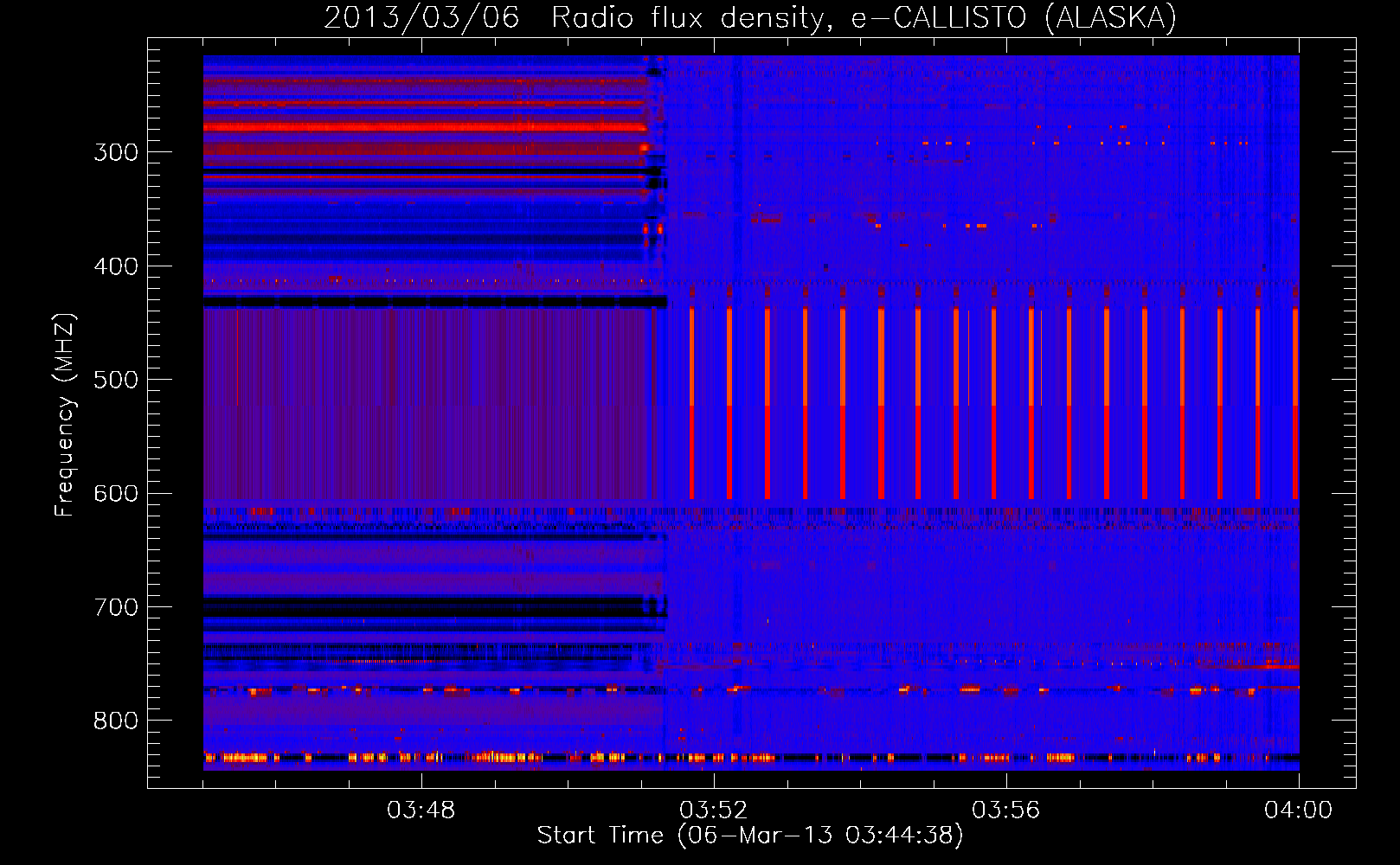Click the plot title 'Radio flux density, e-CALLISTO (ALASKA)'
Image resolution: width=1400 pixels, height=865 pixels.
(x=864, y=17)
